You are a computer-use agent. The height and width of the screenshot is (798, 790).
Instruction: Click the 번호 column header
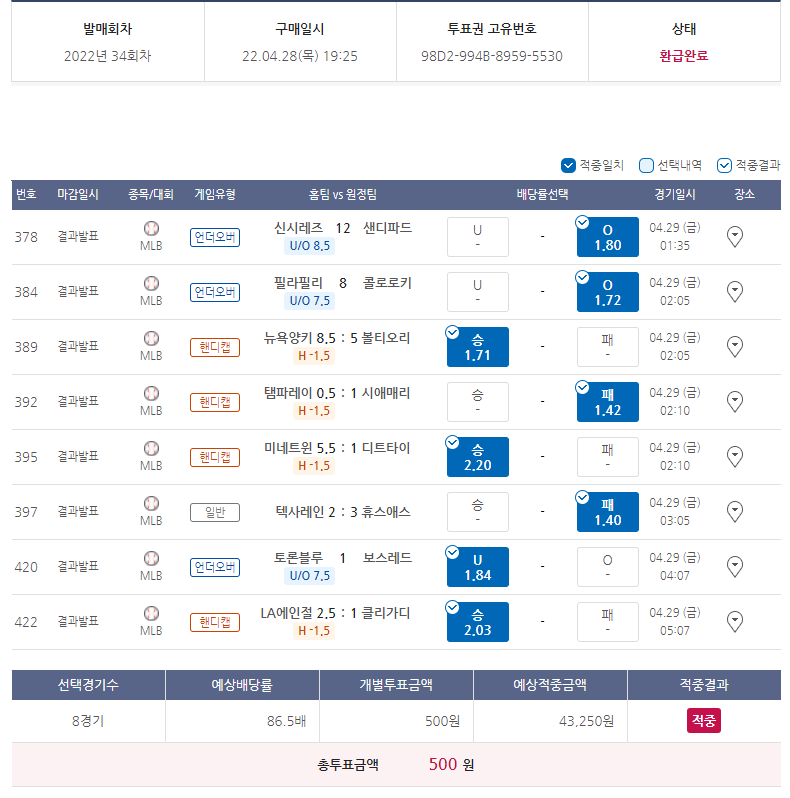coord(26,194)
